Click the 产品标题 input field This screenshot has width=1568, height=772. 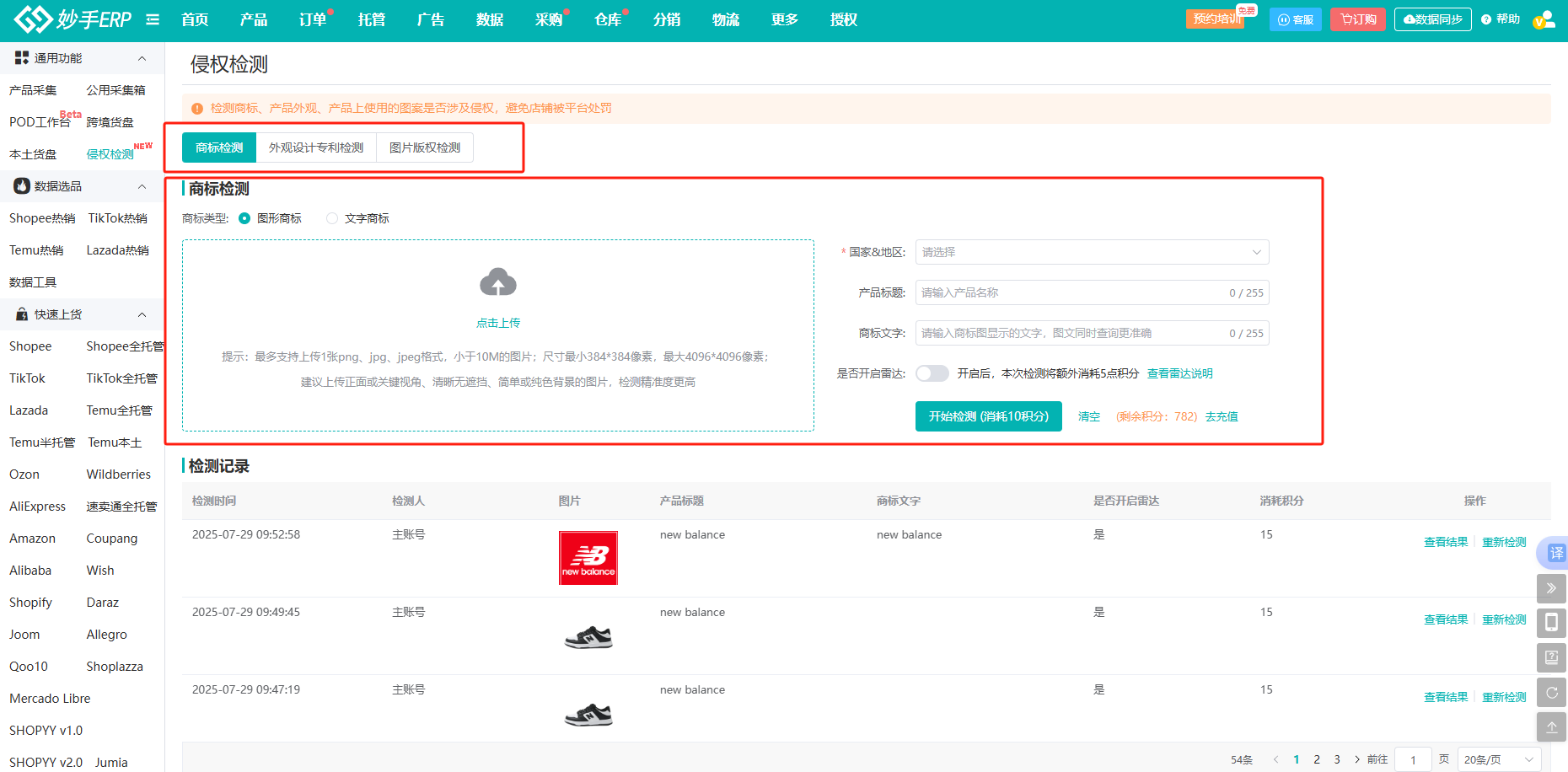(x=1071, y=292)
